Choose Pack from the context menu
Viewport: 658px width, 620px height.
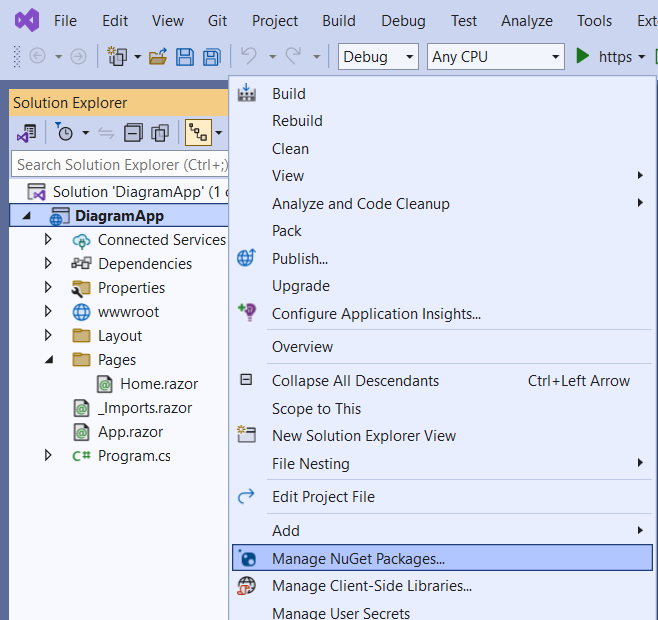tap(442, 231)
